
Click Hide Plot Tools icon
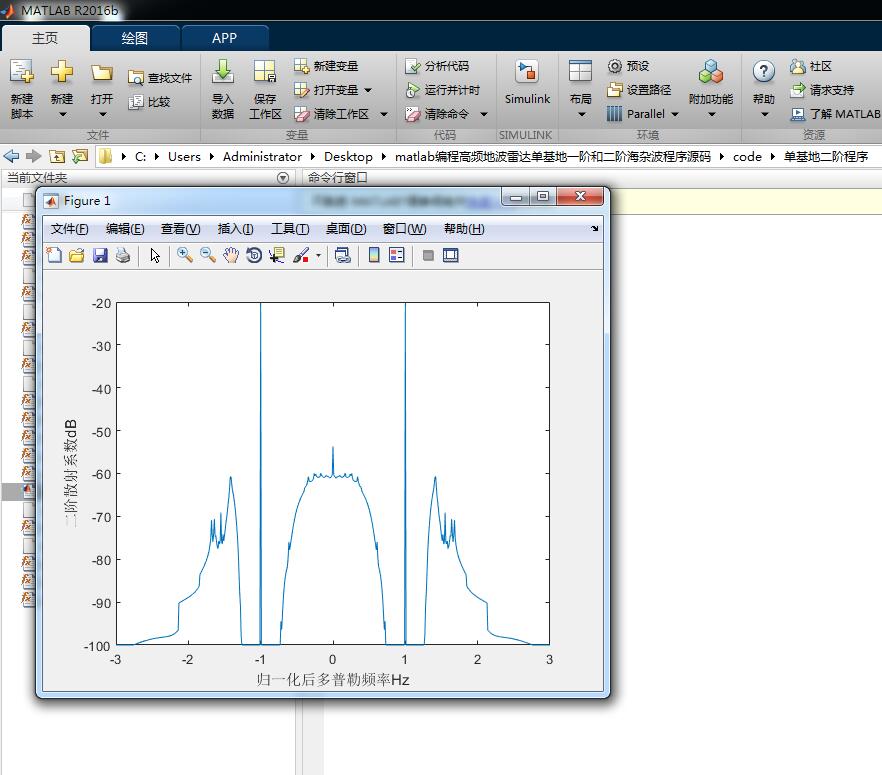point(428,255)
